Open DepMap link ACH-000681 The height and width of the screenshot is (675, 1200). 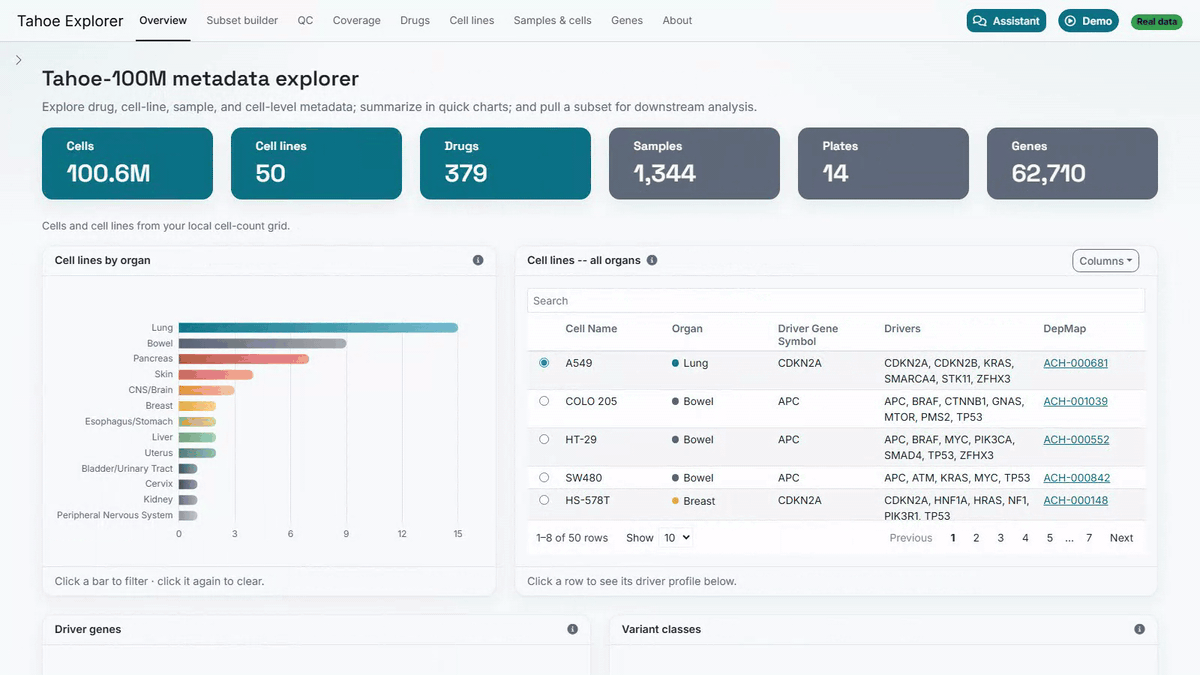click(x=1075, y=363)
